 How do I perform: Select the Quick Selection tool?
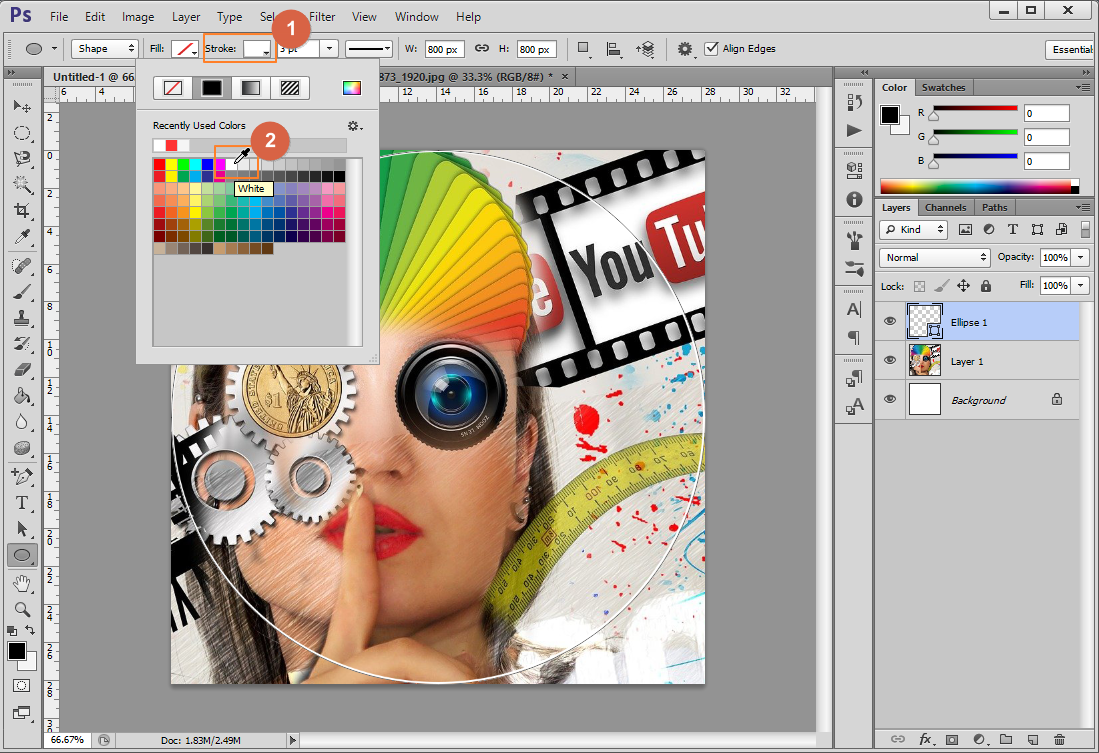pos(22,184)
